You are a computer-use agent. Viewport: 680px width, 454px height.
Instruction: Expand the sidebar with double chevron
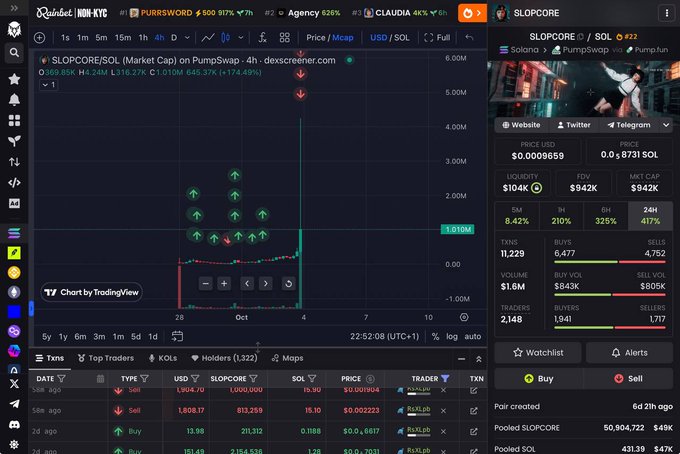click(x=14, y=8)
